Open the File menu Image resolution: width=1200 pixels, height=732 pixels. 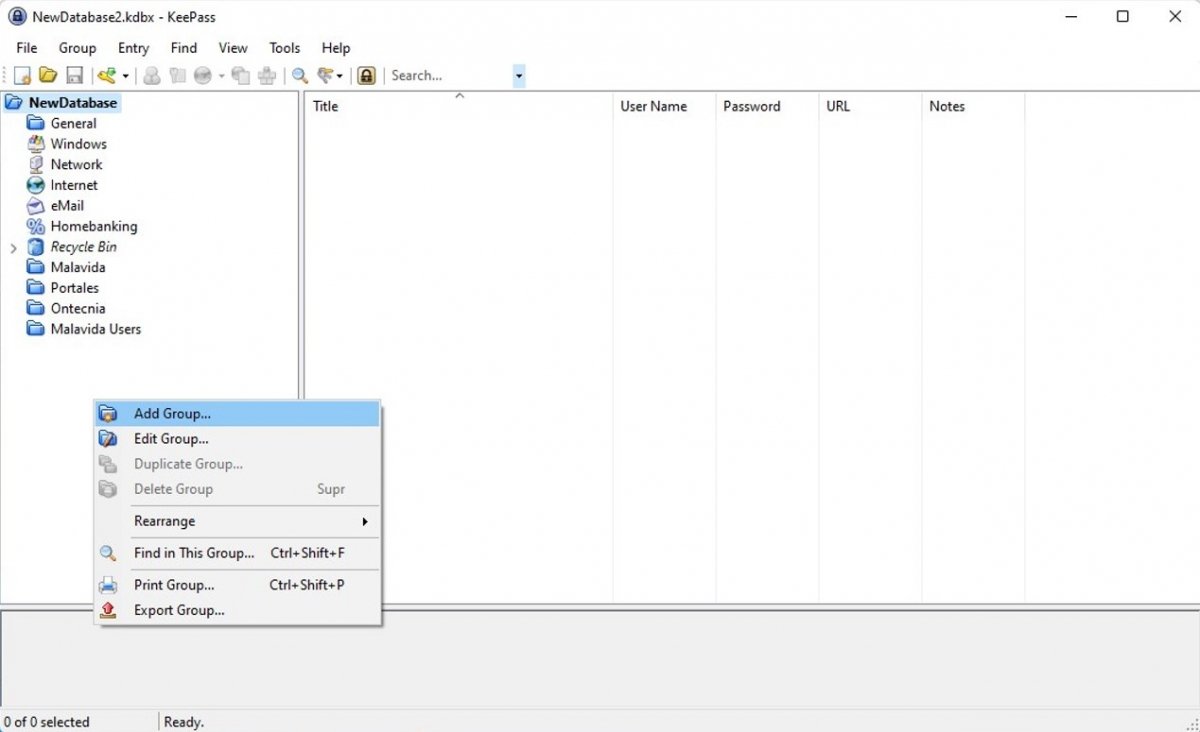point(27,48)
